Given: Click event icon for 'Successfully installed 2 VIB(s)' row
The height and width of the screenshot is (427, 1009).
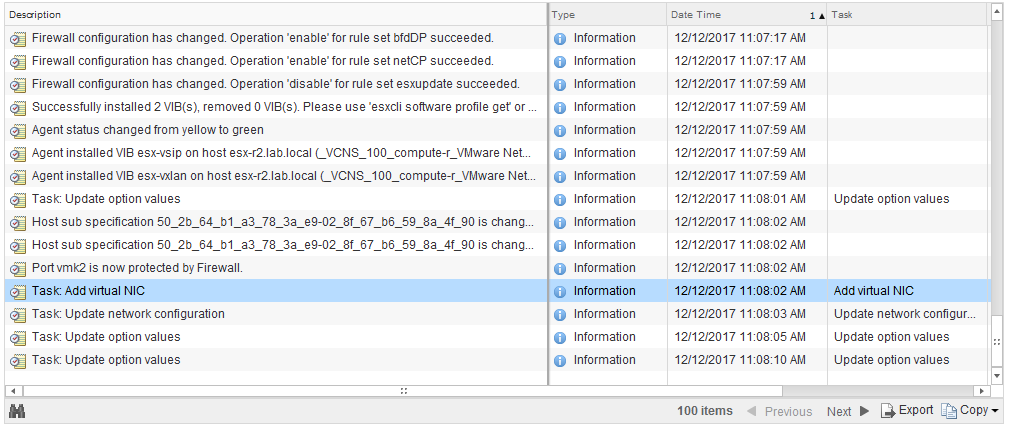Looking at the screenshot, I should tap(17, 107).
